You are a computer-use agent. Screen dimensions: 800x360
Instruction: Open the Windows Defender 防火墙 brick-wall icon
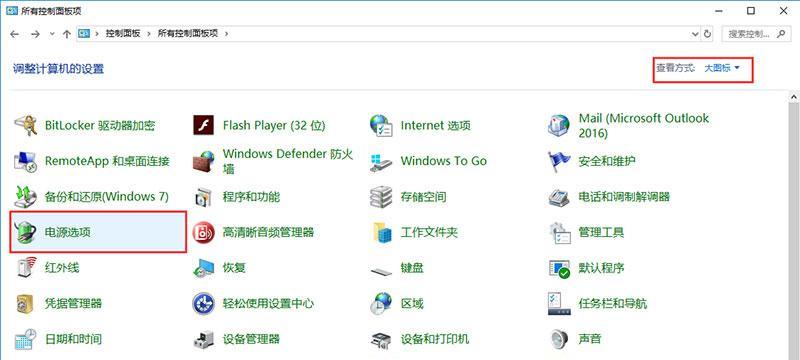point(204,161)
